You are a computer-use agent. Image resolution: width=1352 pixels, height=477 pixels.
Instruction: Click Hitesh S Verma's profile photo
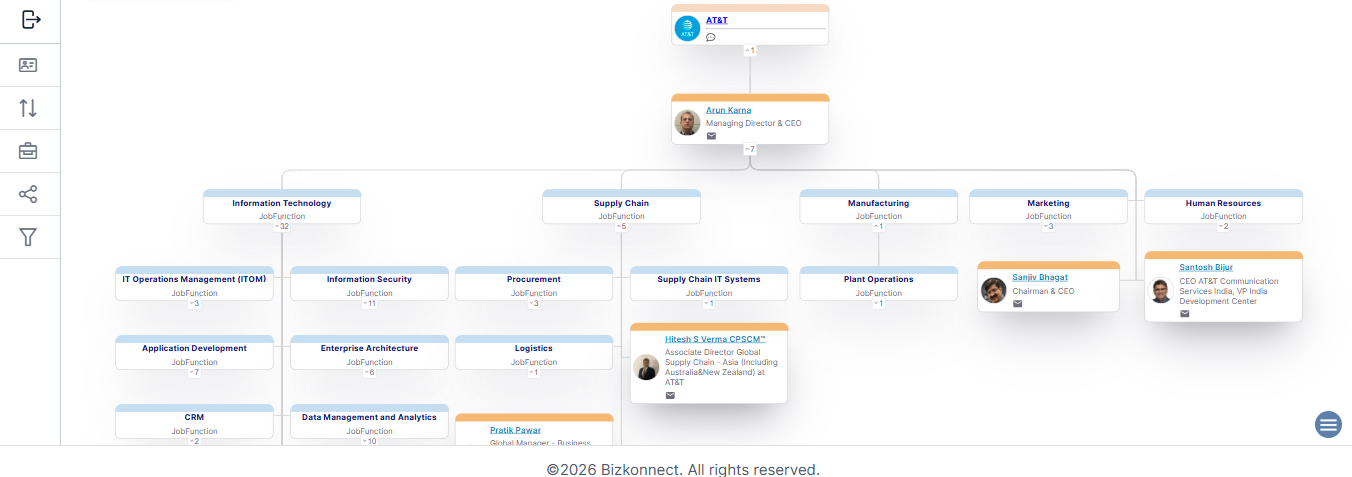[646, 367]
